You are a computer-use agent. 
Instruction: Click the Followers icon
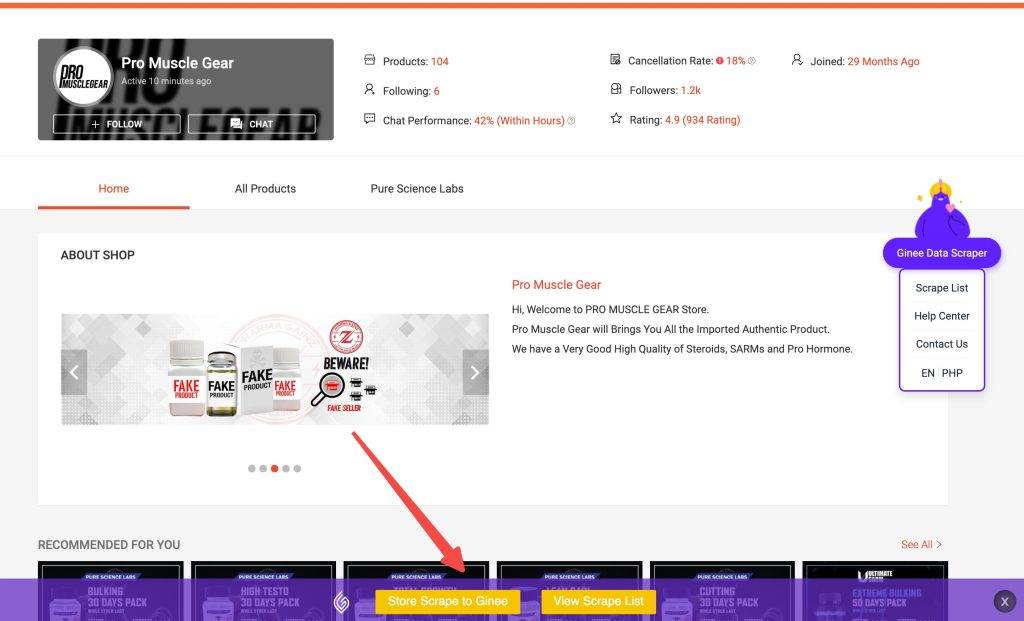616,89
